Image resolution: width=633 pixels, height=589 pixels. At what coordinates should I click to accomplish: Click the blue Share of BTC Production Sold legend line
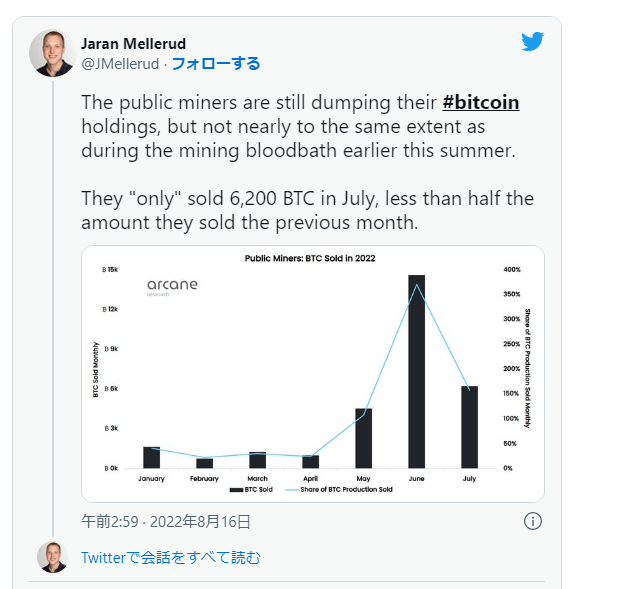coord(292,490)
